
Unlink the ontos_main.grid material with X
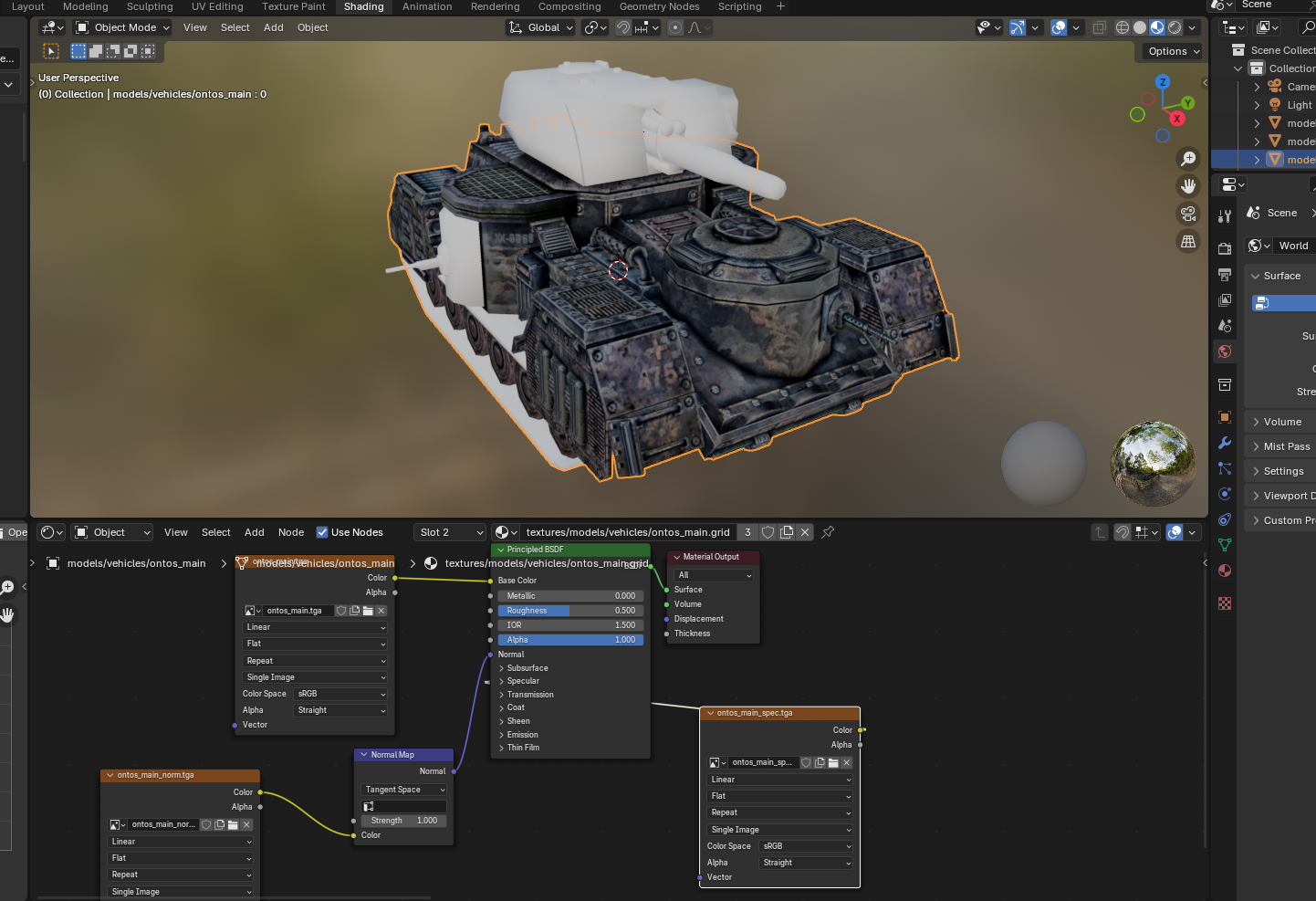[805, 532]
